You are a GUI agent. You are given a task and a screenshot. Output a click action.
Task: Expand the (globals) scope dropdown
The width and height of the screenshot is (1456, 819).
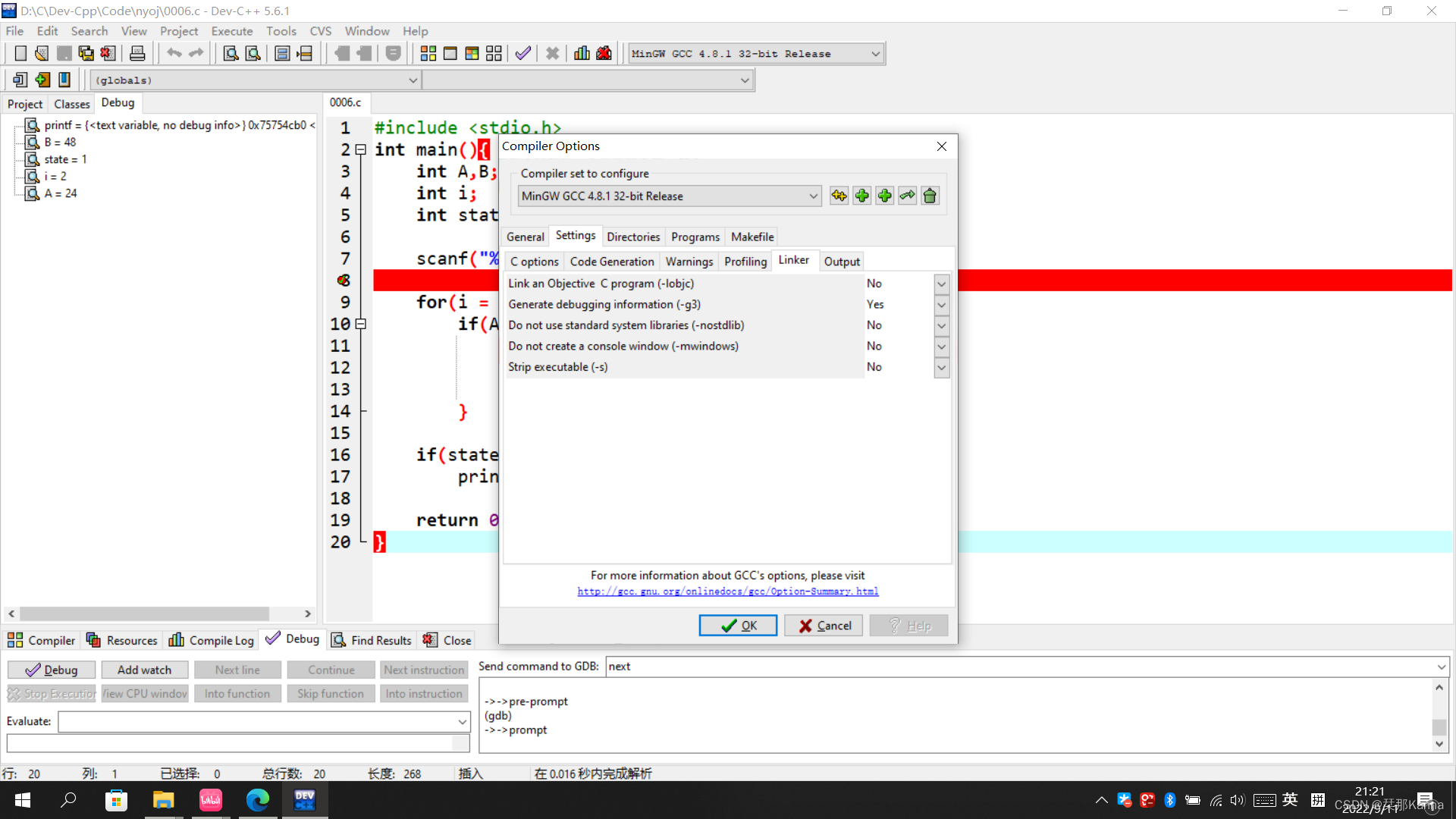point(413,80)
